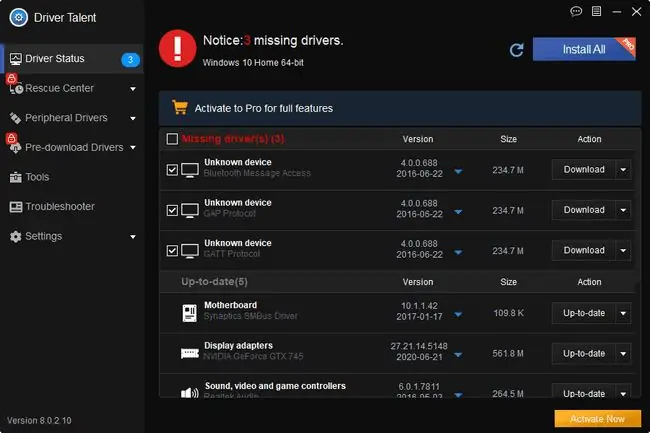Uncheck the GAP Protocol driver checkbox

click(172, 210)
